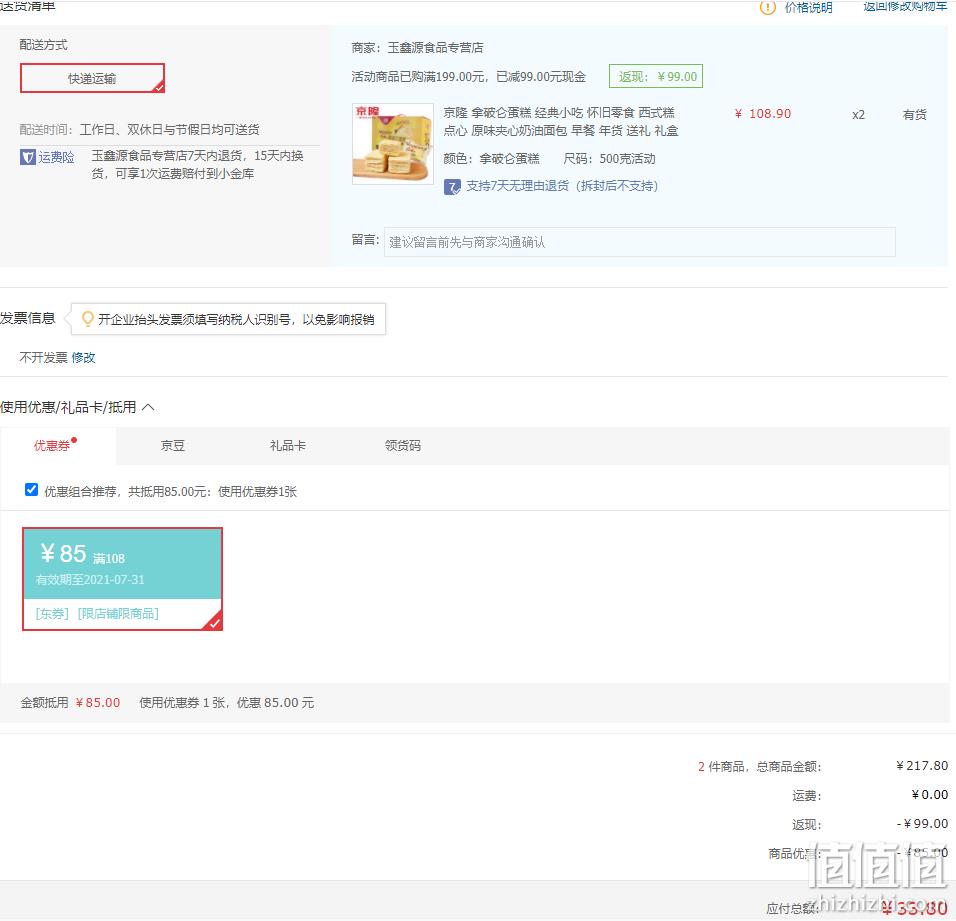Collapse the 使用优惠/礼品卡/抵用 section

coord(148,407)
